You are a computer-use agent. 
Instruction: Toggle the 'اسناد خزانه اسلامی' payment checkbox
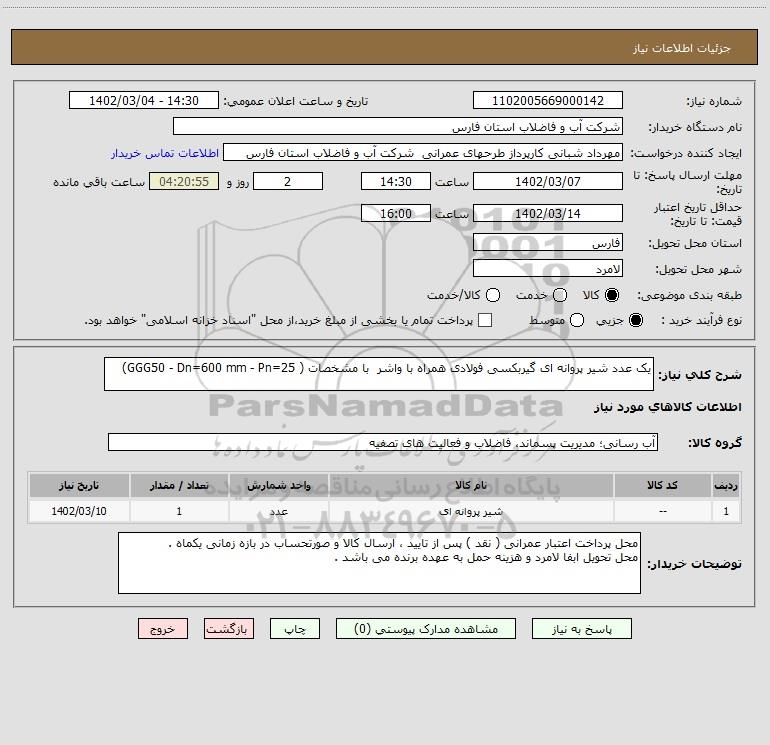(x=485, y=320)
